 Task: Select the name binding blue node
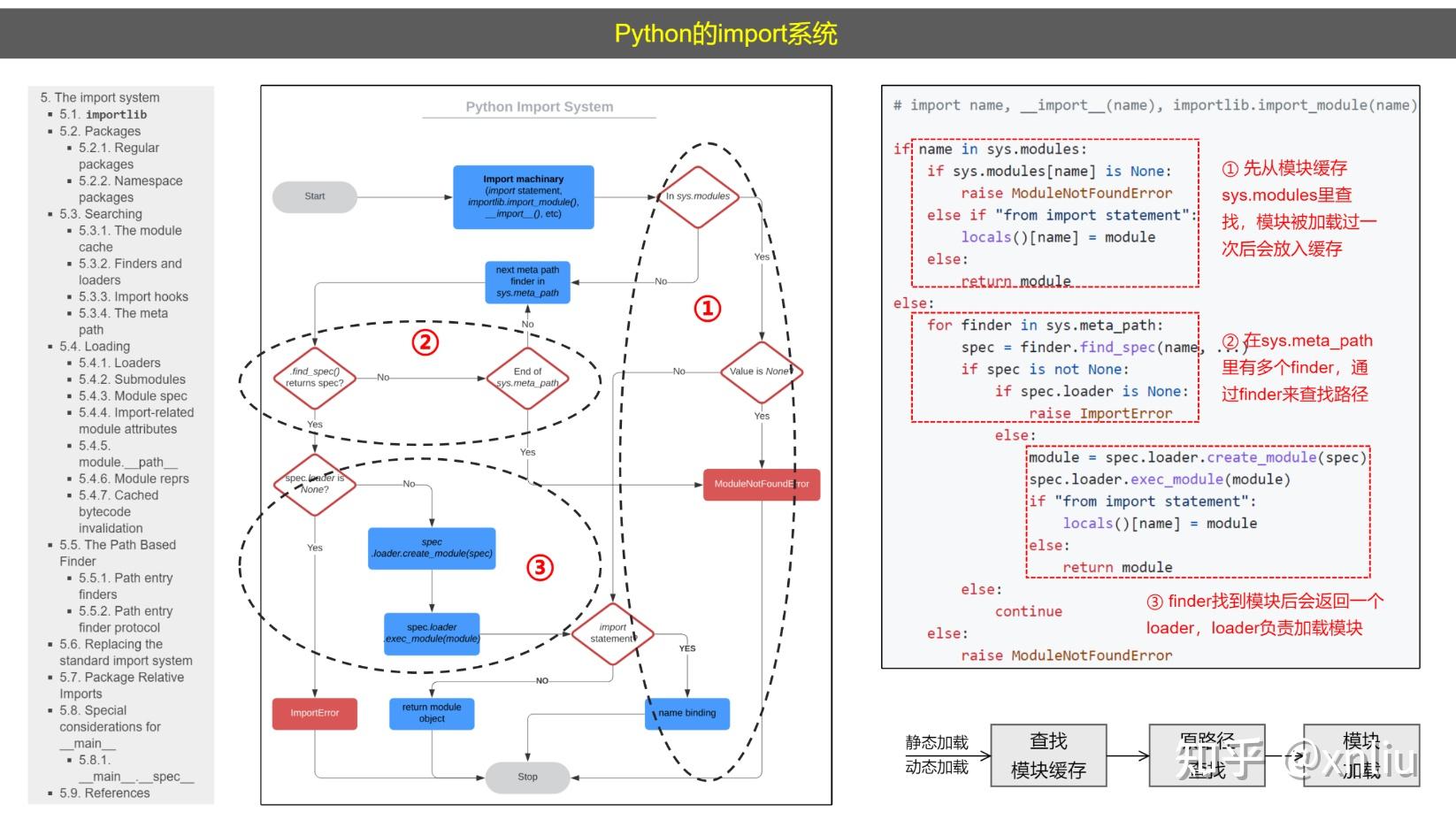point(686,713)
